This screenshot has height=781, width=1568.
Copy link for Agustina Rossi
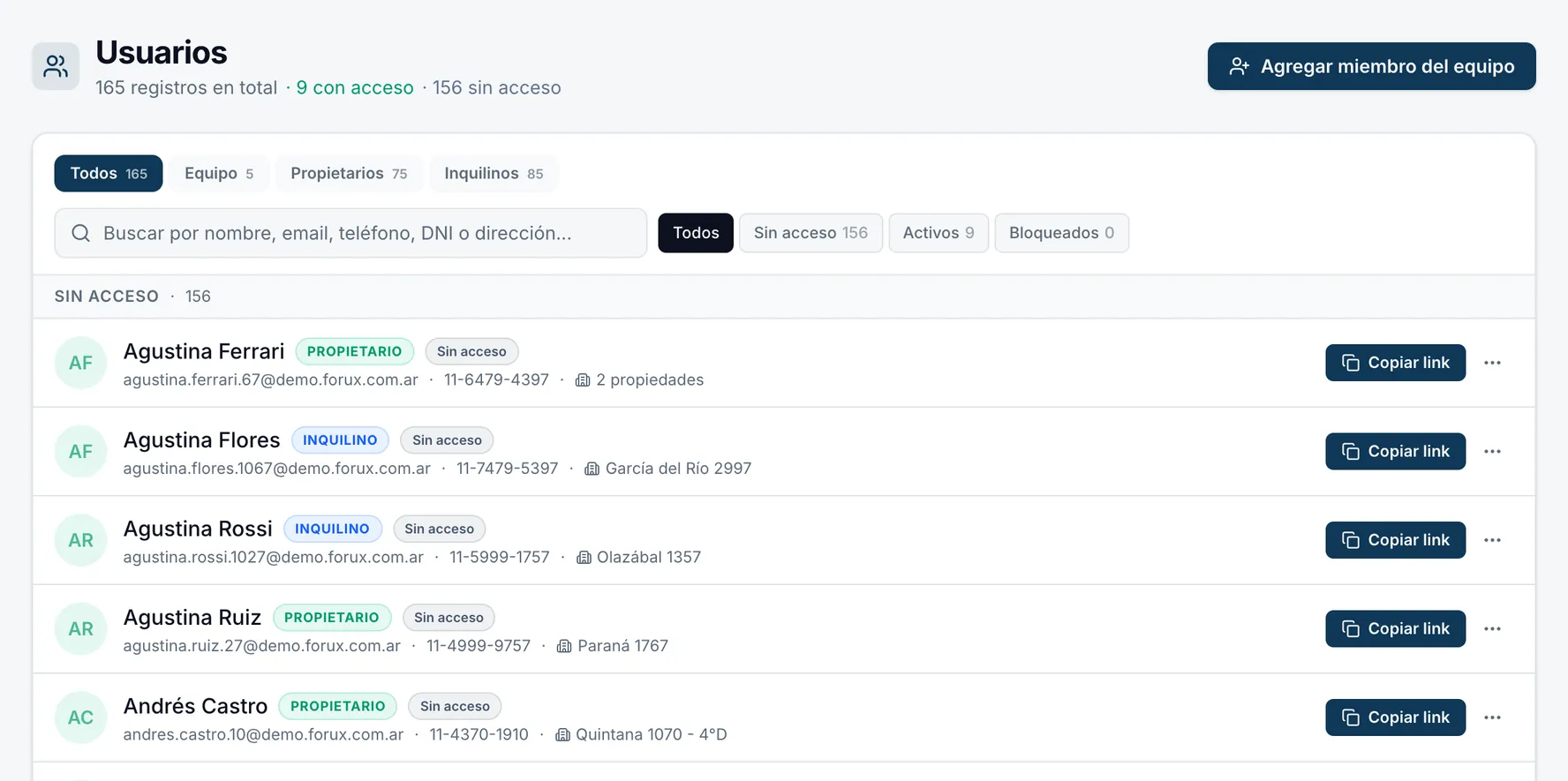pos(1395,540)
